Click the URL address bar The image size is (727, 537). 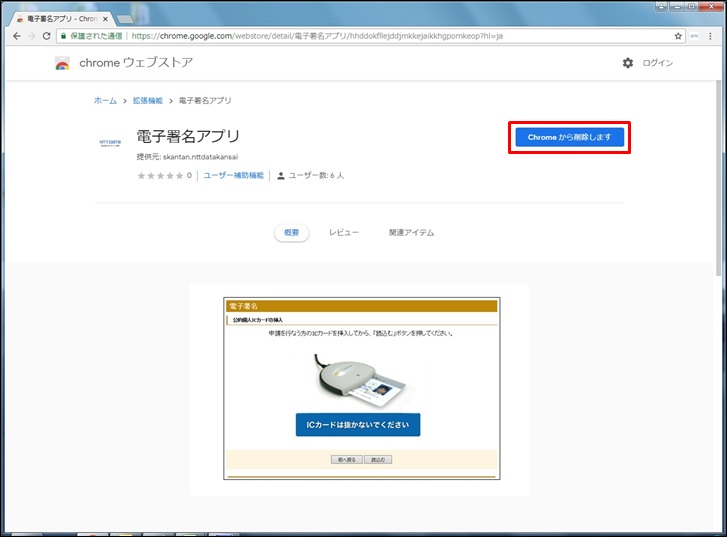coord(400,35)
